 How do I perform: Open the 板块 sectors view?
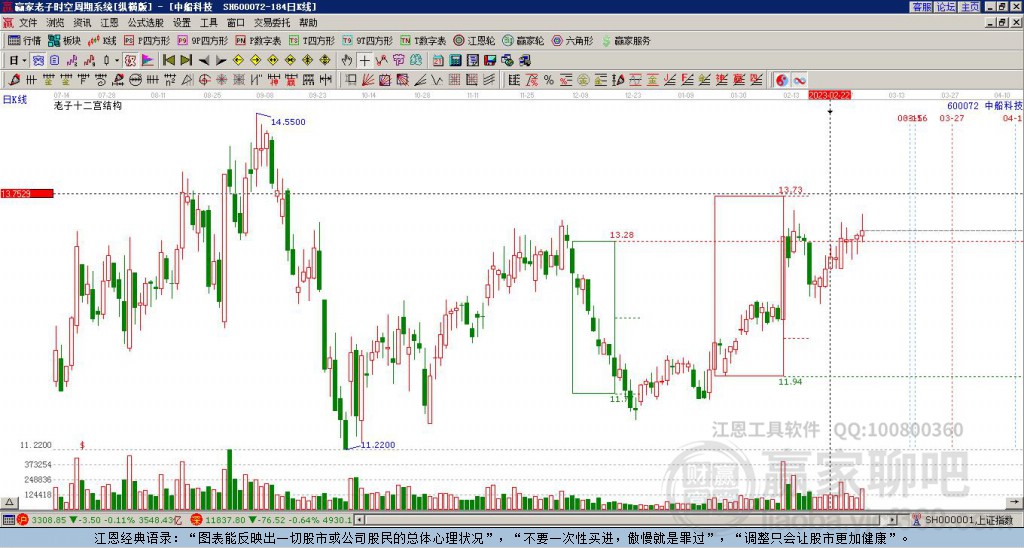(x=64, y=40)
